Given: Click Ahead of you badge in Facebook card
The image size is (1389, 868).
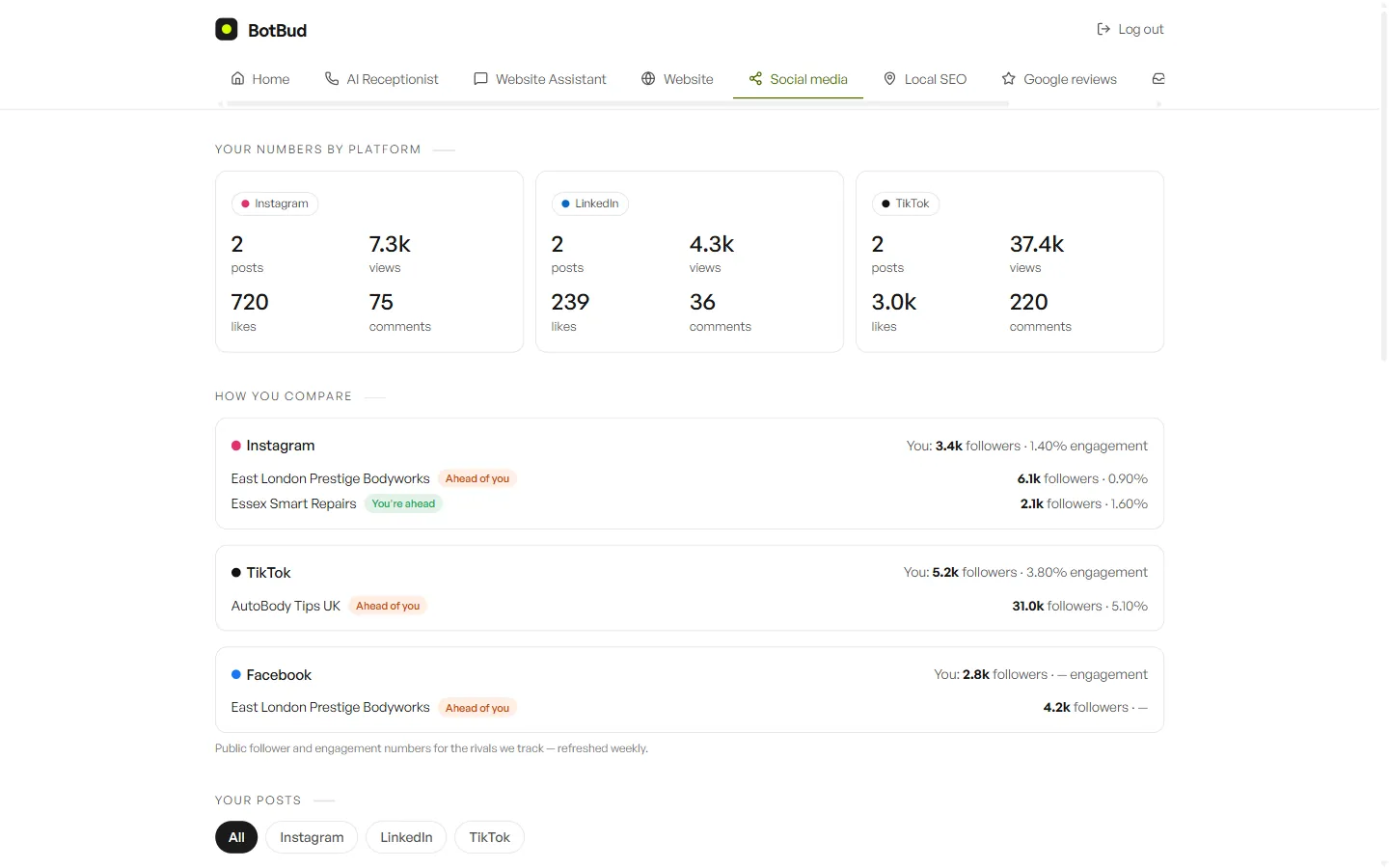Looking at the screenshot, I should tap(477, 708).
